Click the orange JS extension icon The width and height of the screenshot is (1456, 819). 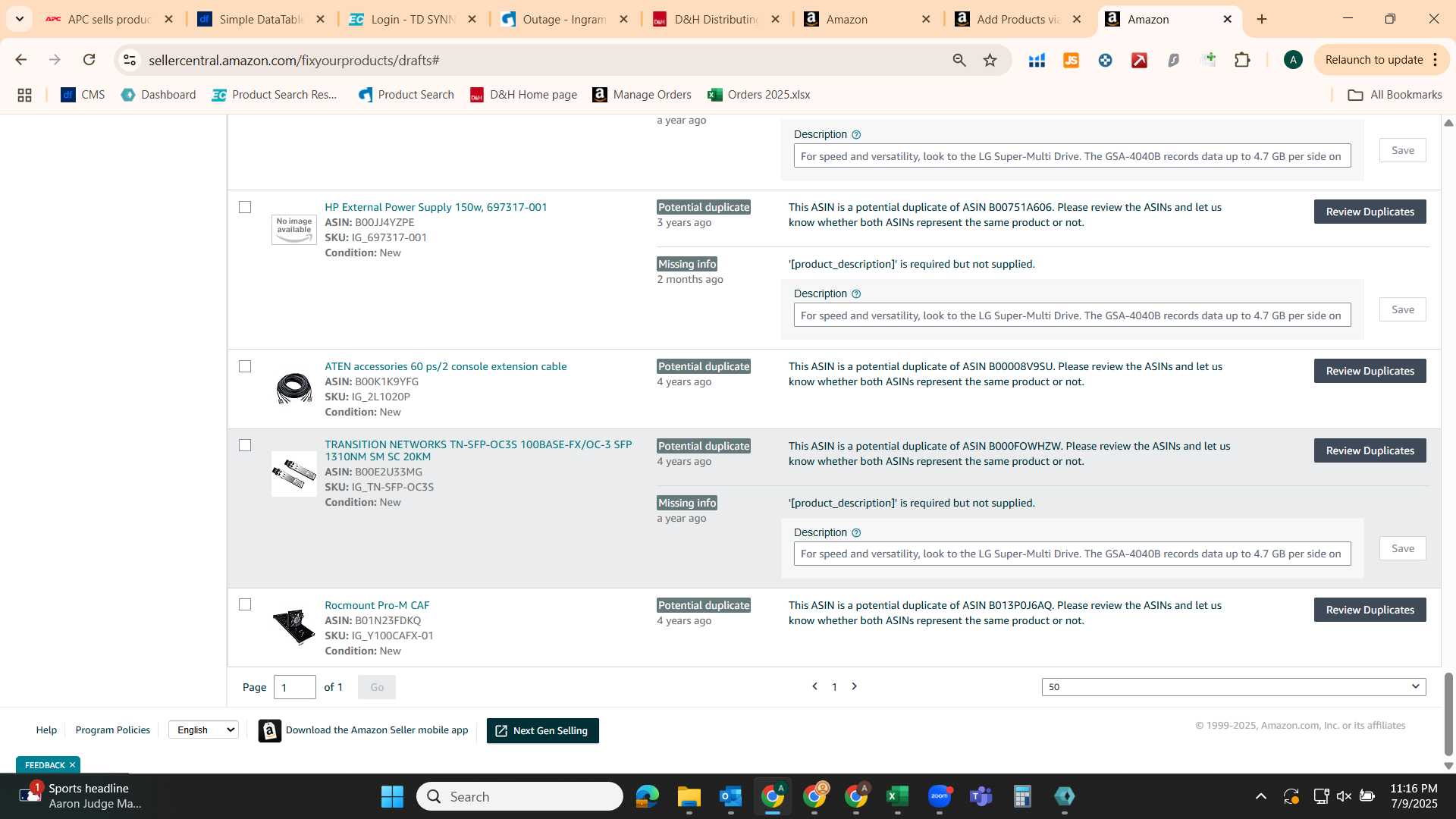coord(1071,60)
